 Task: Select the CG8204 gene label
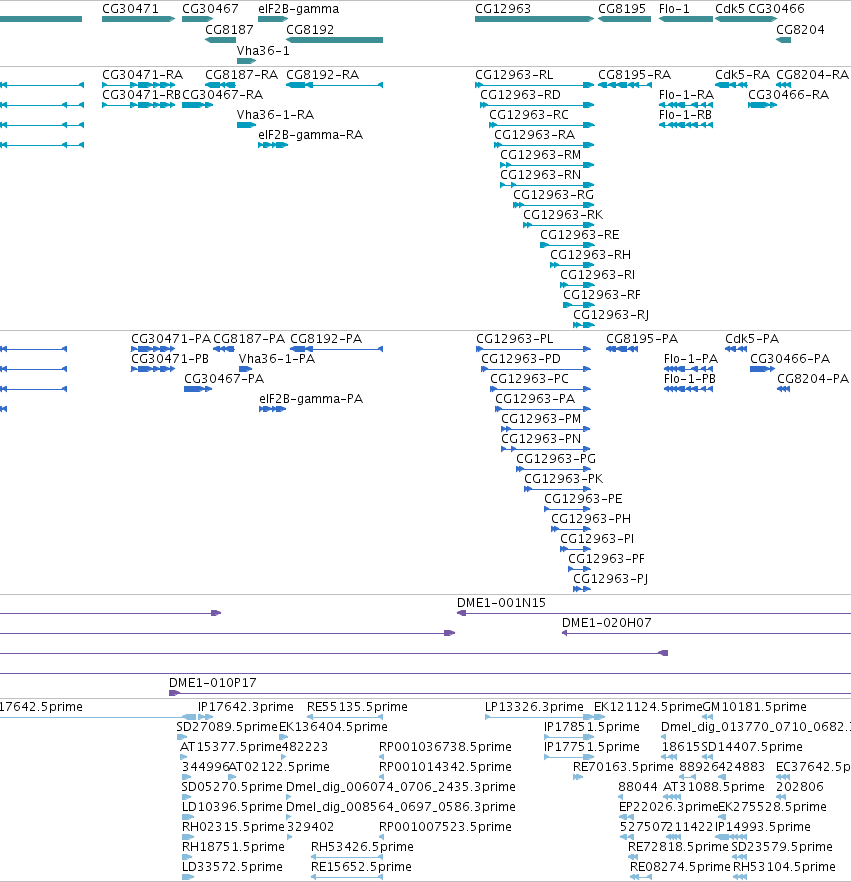click(x=800, y=30)
